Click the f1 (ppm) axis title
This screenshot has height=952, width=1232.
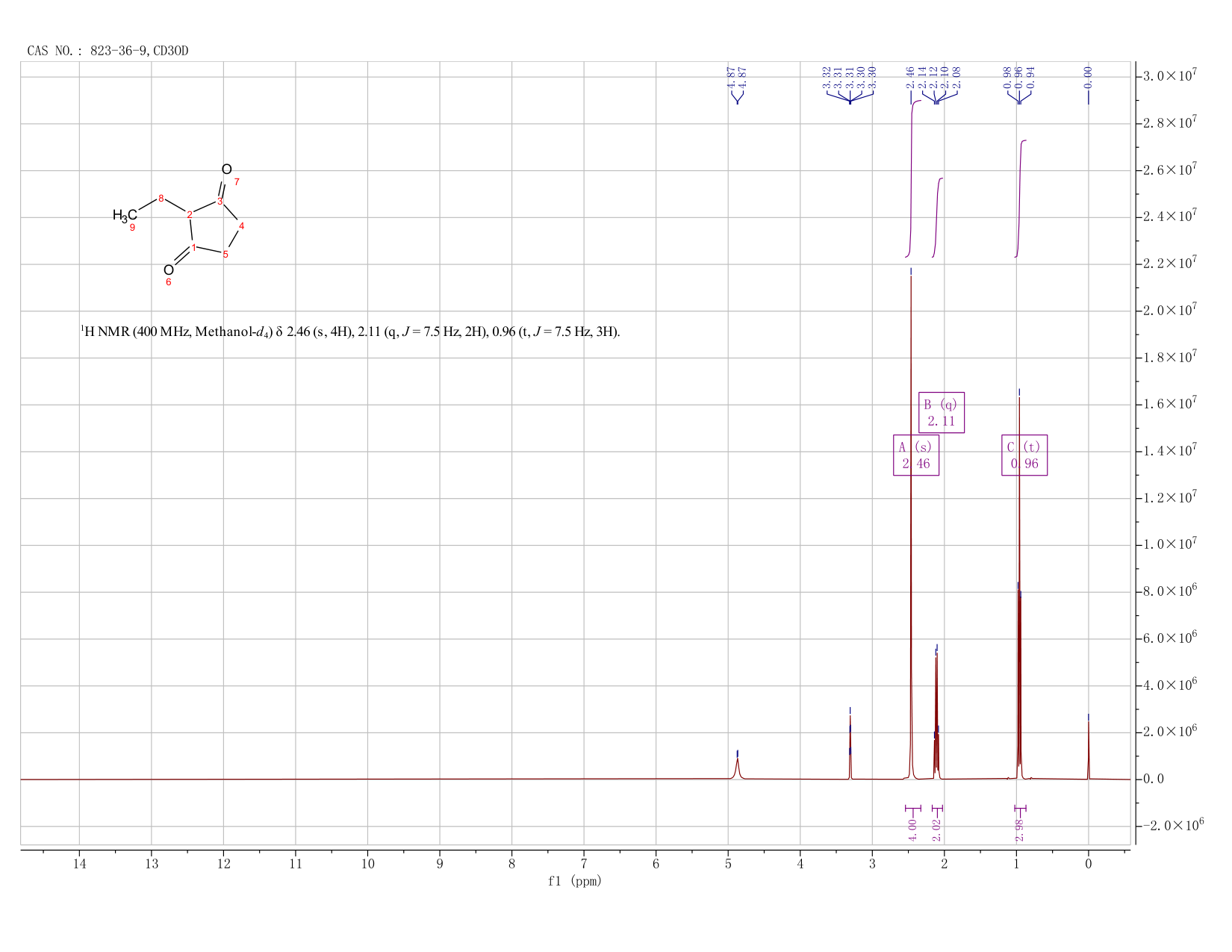click(x=575, y=881)
